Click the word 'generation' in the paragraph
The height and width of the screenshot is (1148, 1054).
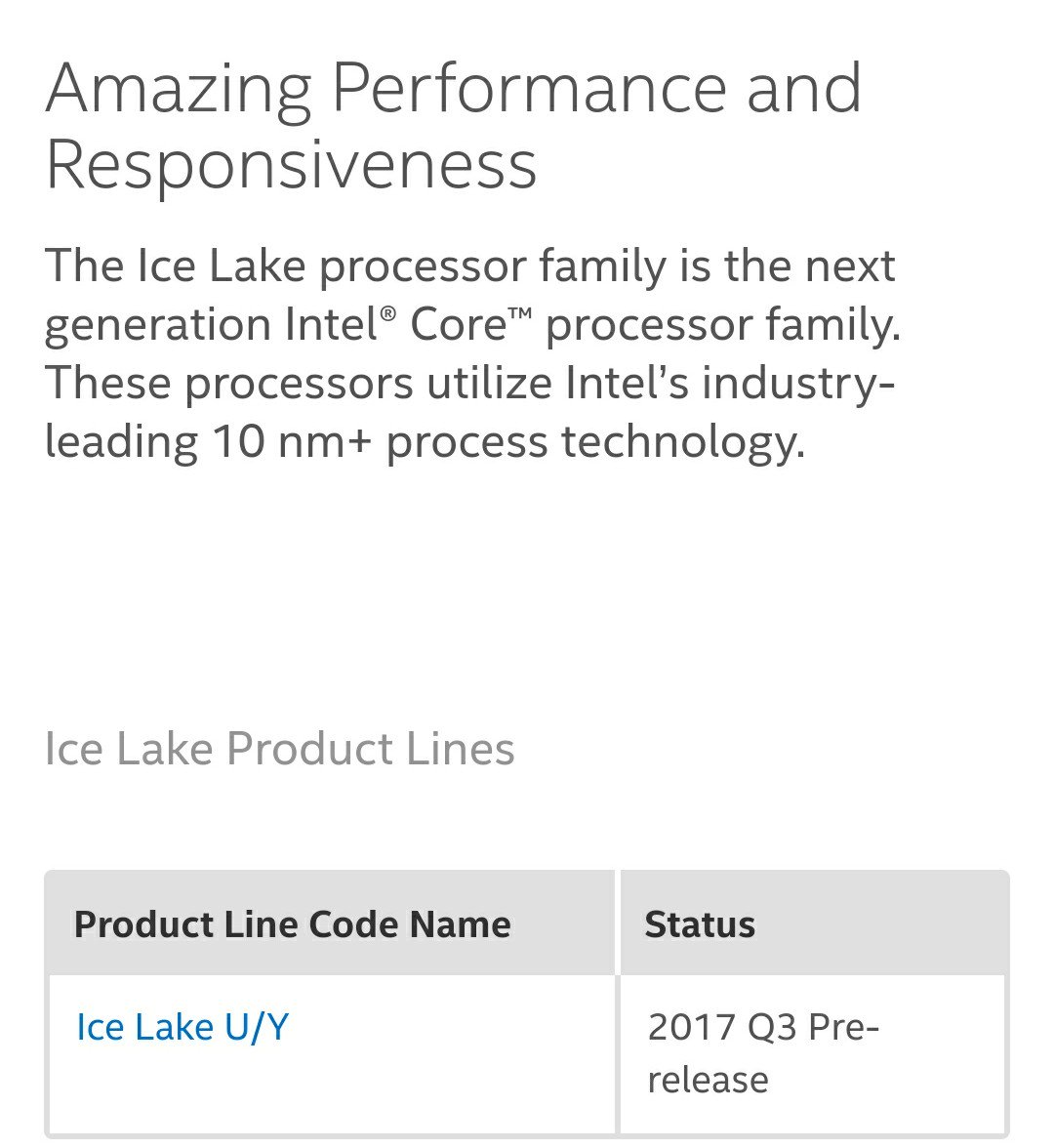coord(157,326)
